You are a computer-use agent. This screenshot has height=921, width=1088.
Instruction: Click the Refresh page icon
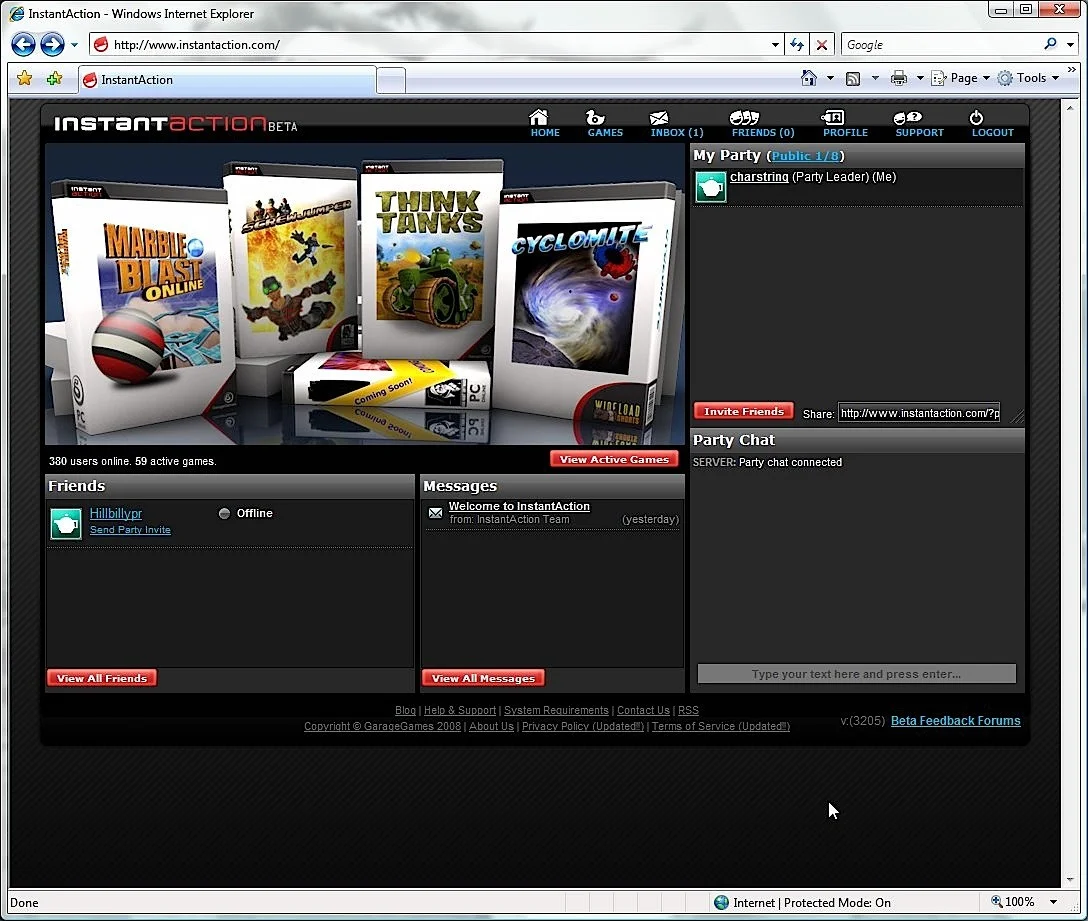click(797, 45)
